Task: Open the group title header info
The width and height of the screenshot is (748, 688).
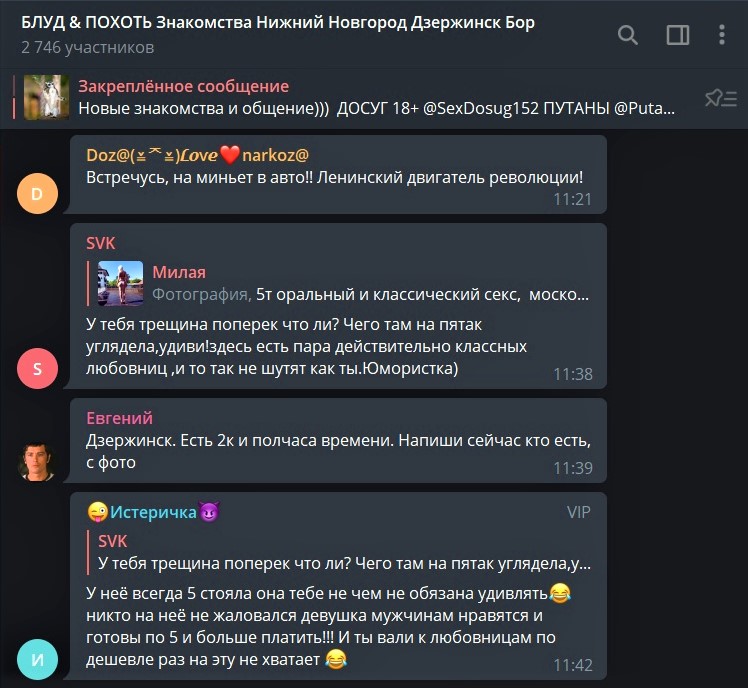Action: (x=278, y=22)
